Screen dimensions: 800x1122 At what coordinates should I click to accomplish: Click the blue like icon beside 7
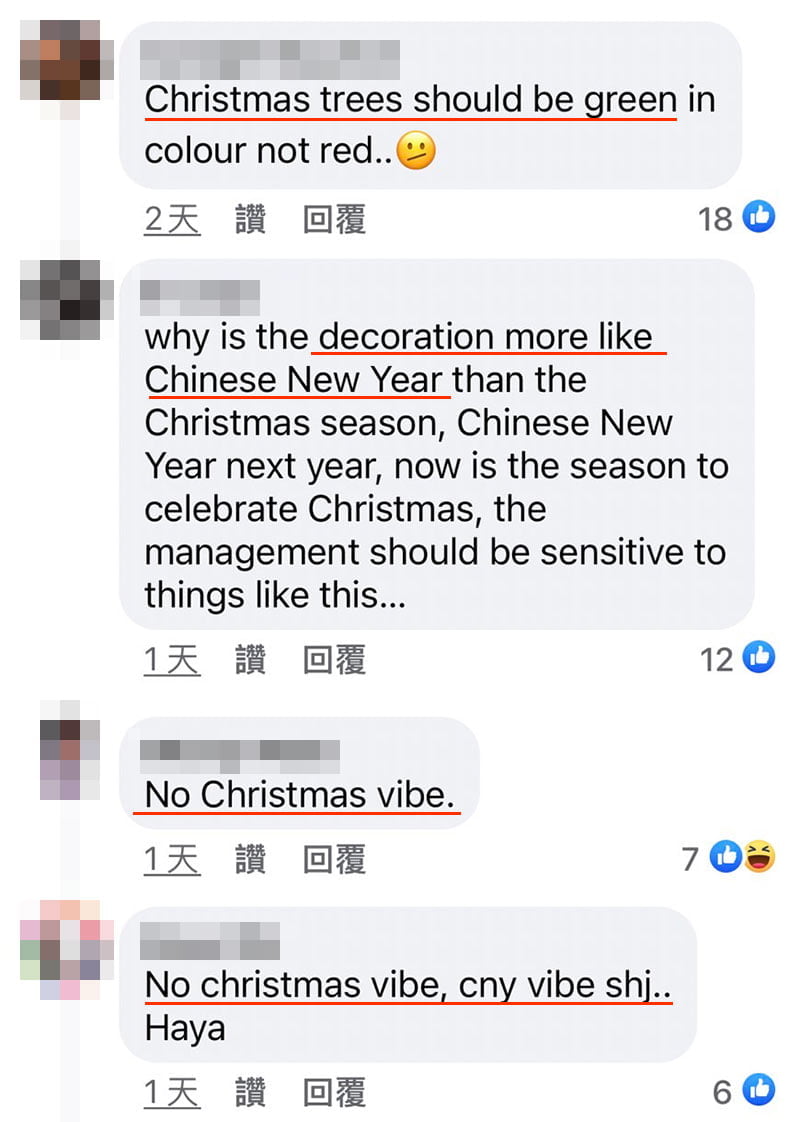[x=726, y=857]
